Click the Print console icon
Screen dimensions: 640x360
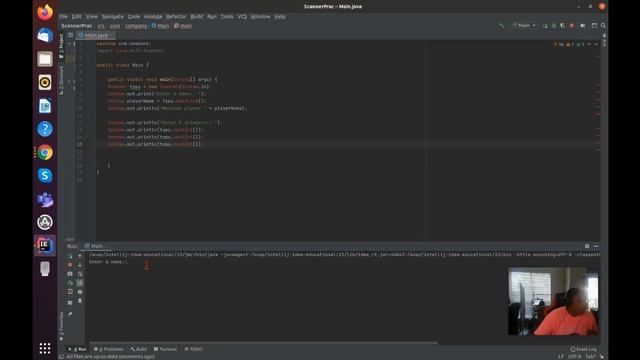(x=80, y=292)
